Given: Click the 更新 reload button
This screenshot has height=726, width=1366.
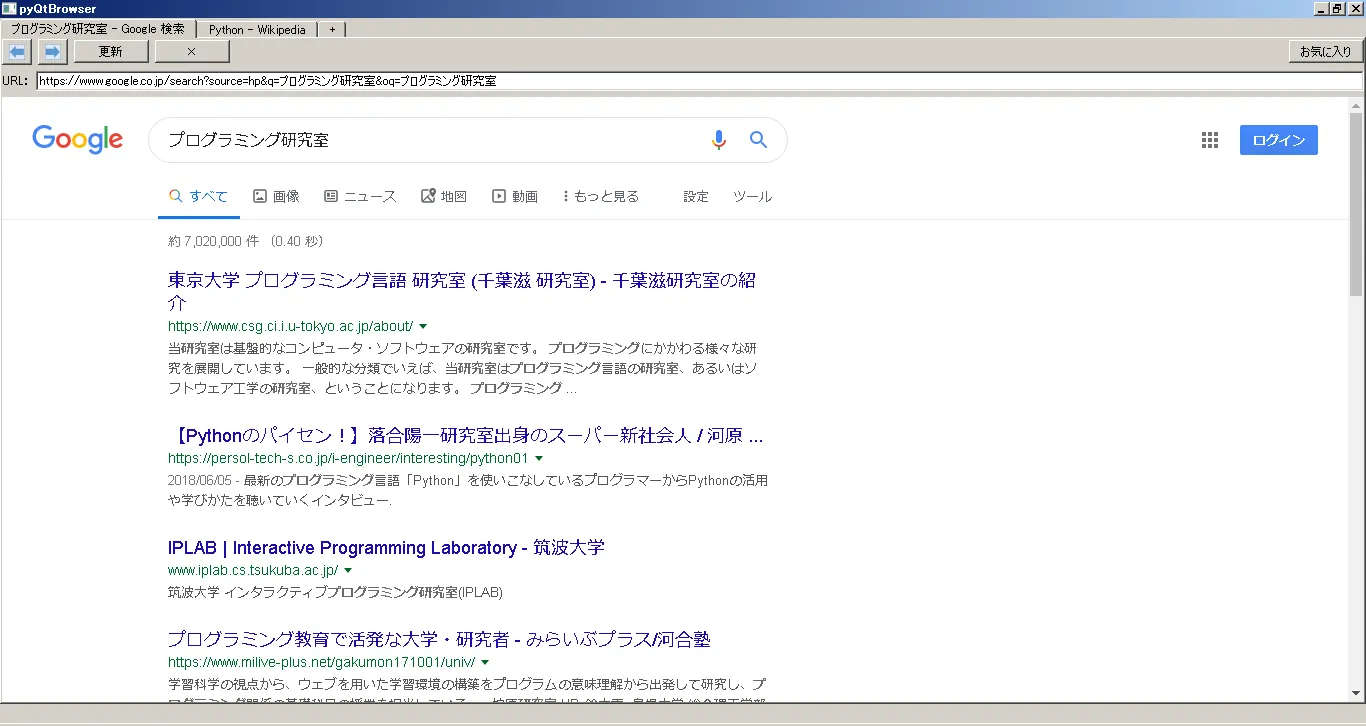Looking at the screenshot, I should pos(110,51).
